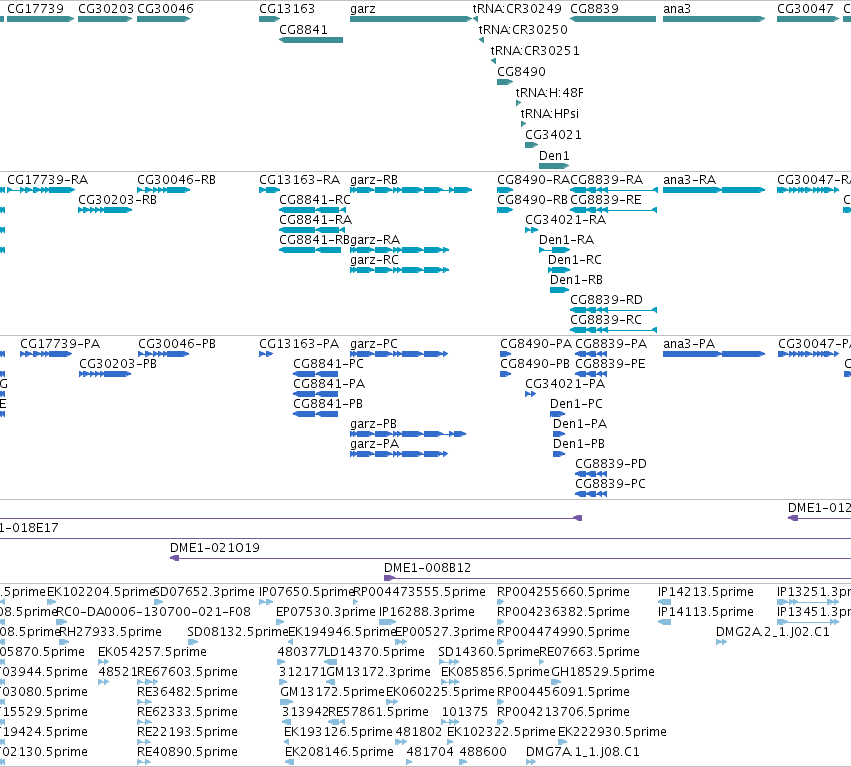Click the CG8841 gene bar

pyautogui.click(x=311, y=40)
